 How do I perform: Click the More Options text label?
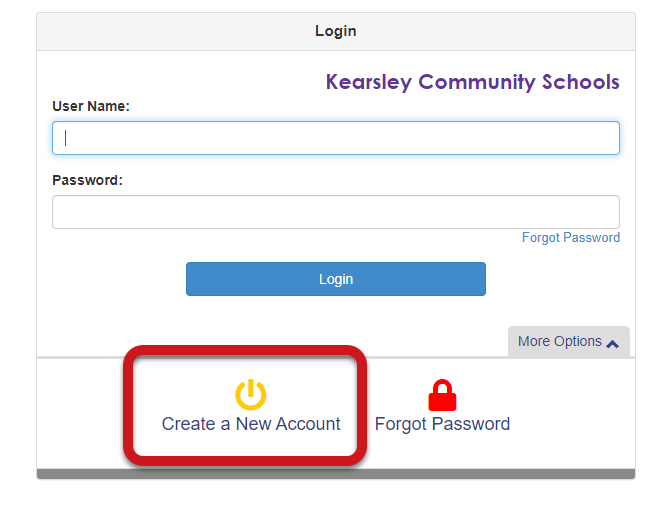[x=559, y=341]
